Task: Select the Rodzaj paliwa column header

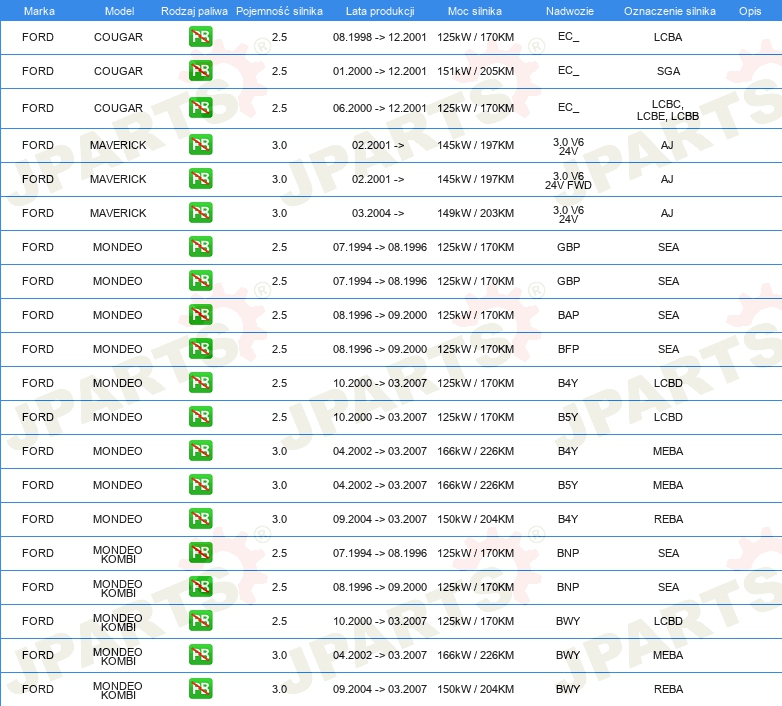Action: (194, 11)
